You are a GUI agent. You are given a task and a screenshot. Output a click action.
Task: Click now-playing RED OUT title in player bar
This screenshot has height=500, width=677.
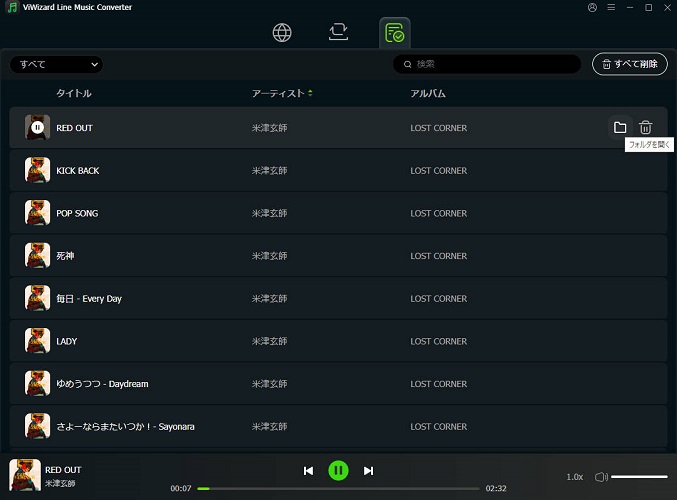coord(63,470)
